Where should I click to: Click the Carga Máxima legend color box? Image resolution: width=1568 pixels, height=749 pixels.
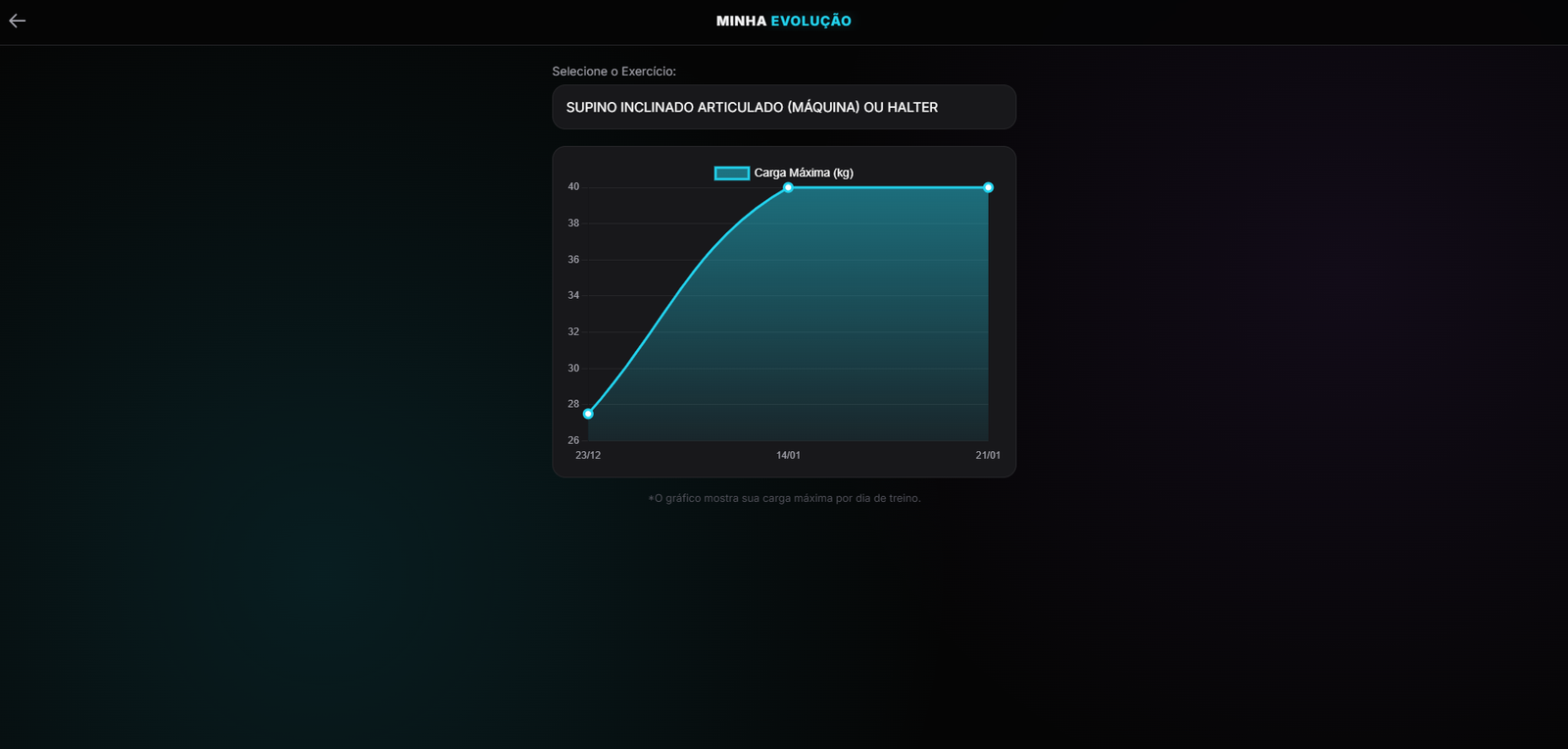(x=731, y=174)
